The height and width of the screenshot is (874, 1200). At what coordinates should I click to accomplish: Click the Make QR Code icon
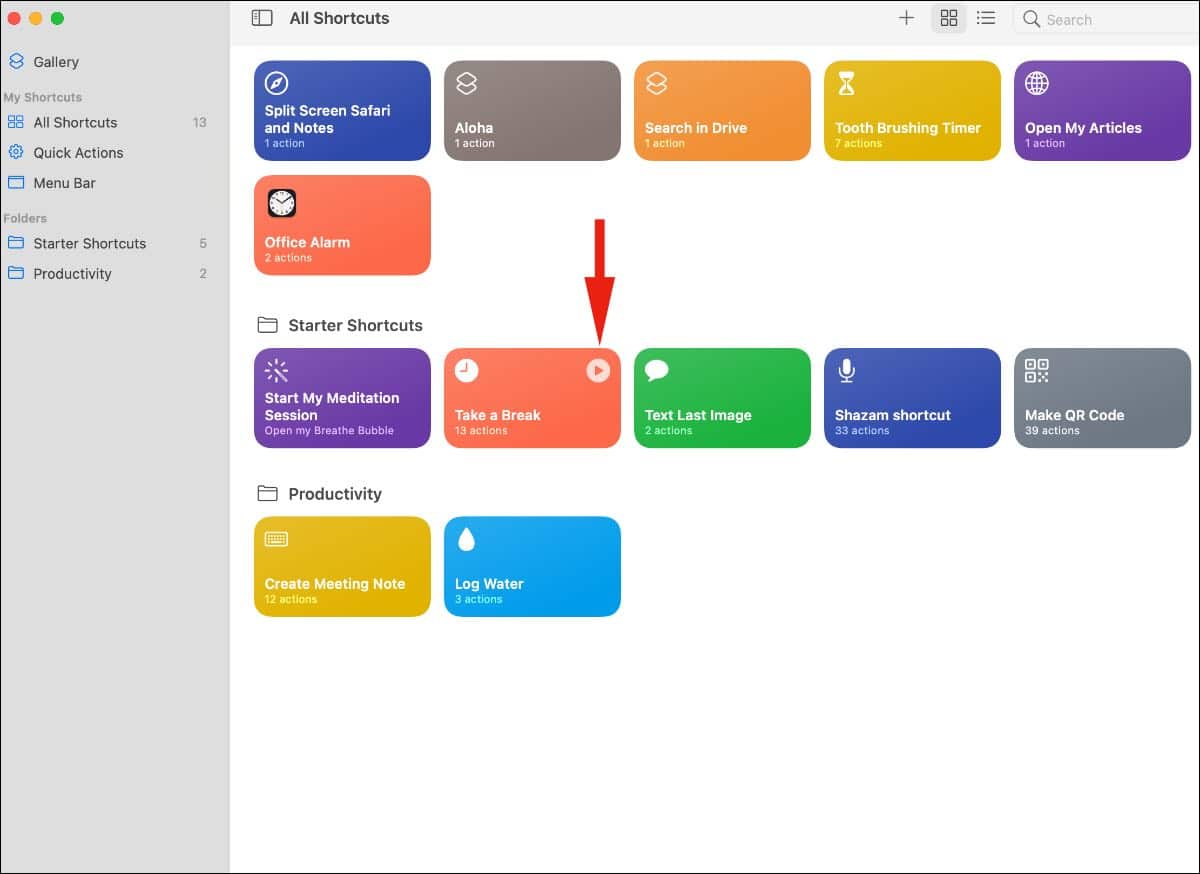[x=1037, y=371]
